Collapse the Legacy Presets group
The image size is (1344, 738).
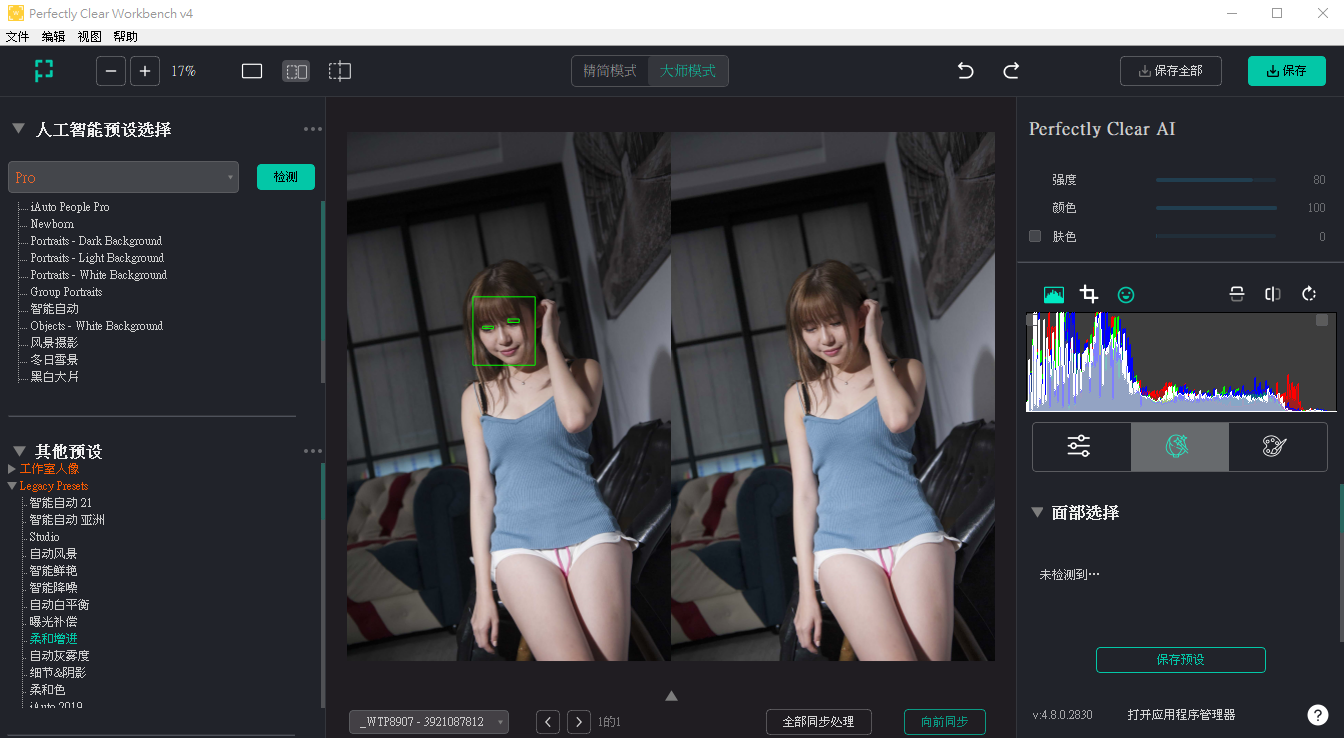pos(12,486)
